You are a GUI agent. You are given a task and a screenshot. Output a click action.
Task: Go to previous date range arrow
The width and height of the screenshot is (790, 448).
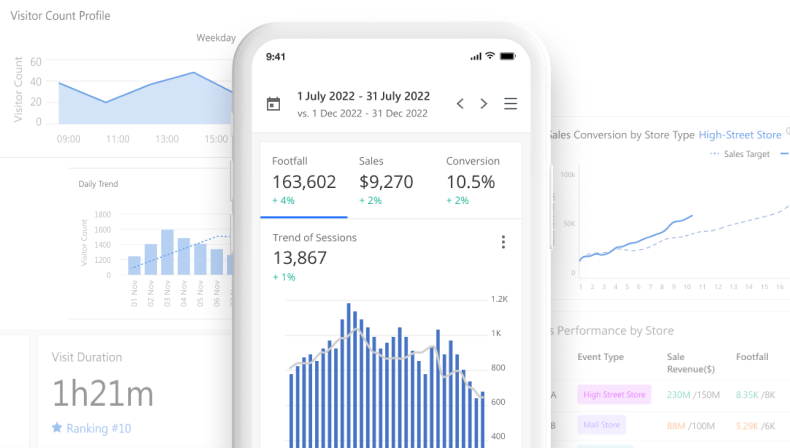[x=460, y=104]
